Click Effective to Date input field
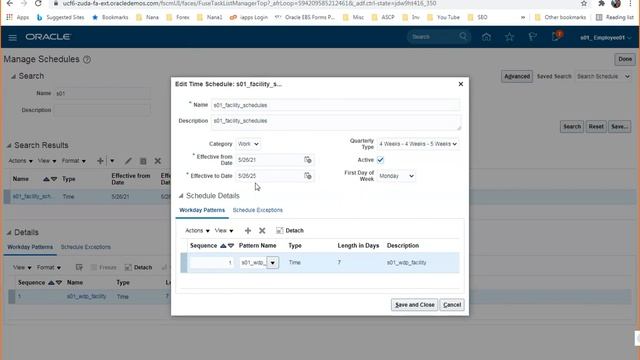 [x=269, y=176]
